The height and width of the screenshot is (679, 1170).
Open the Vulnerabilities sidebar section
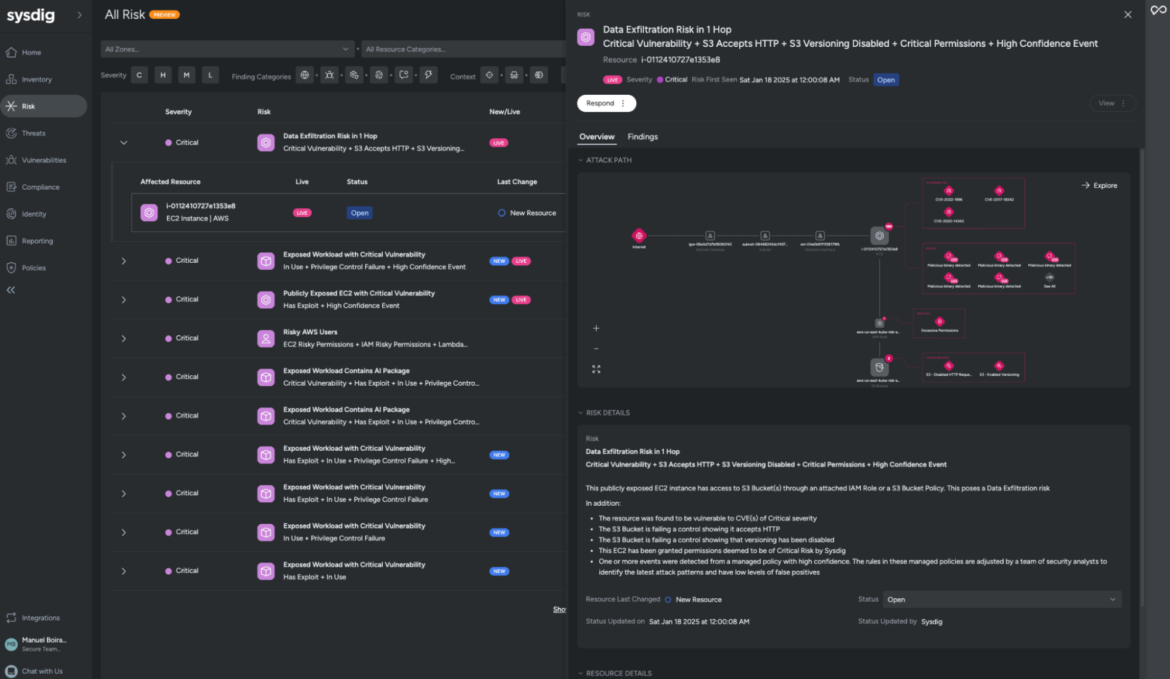[x=43, y=160]
